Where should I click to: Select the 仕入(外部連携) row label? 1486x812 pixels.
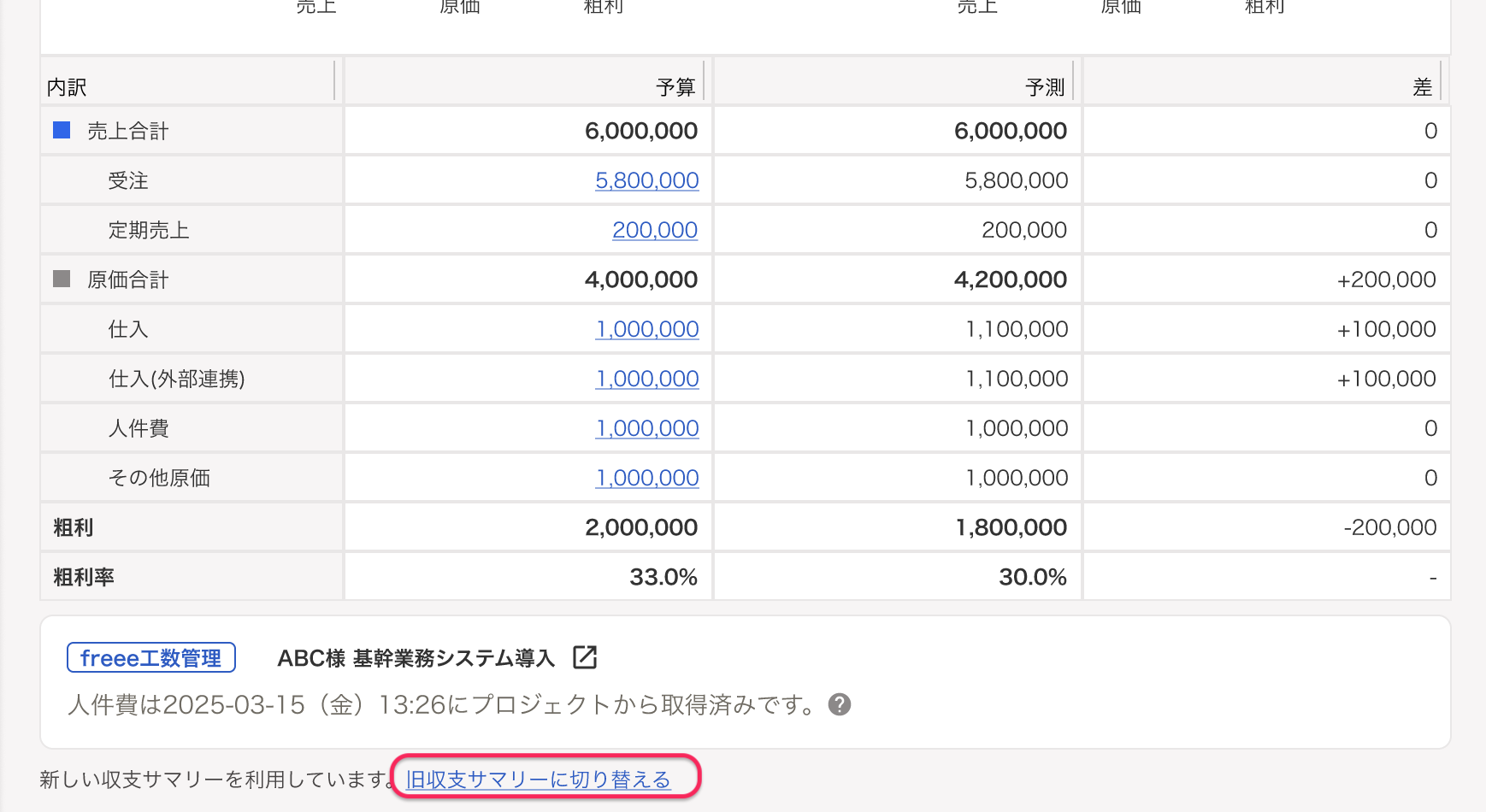click(x=177, y=379)
